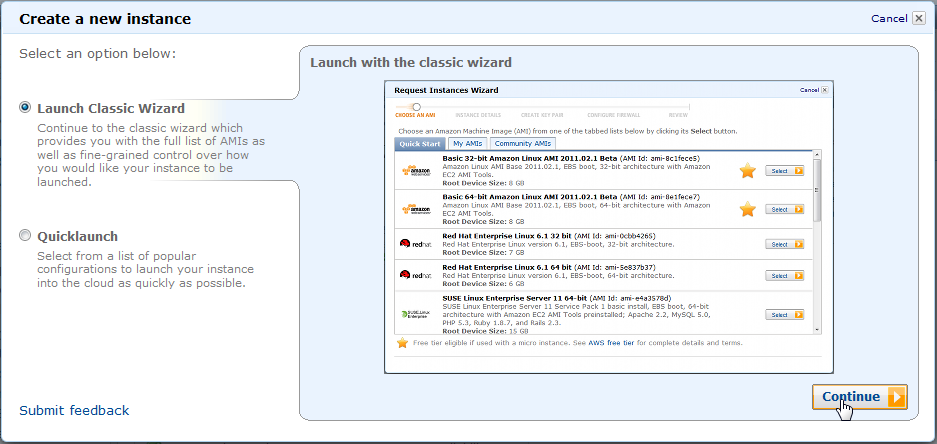Image resolution: width=937 pixels, height=444 pixels.
Task: Switch to Community AMIs tab in preview
Action: tap(523, 143)
